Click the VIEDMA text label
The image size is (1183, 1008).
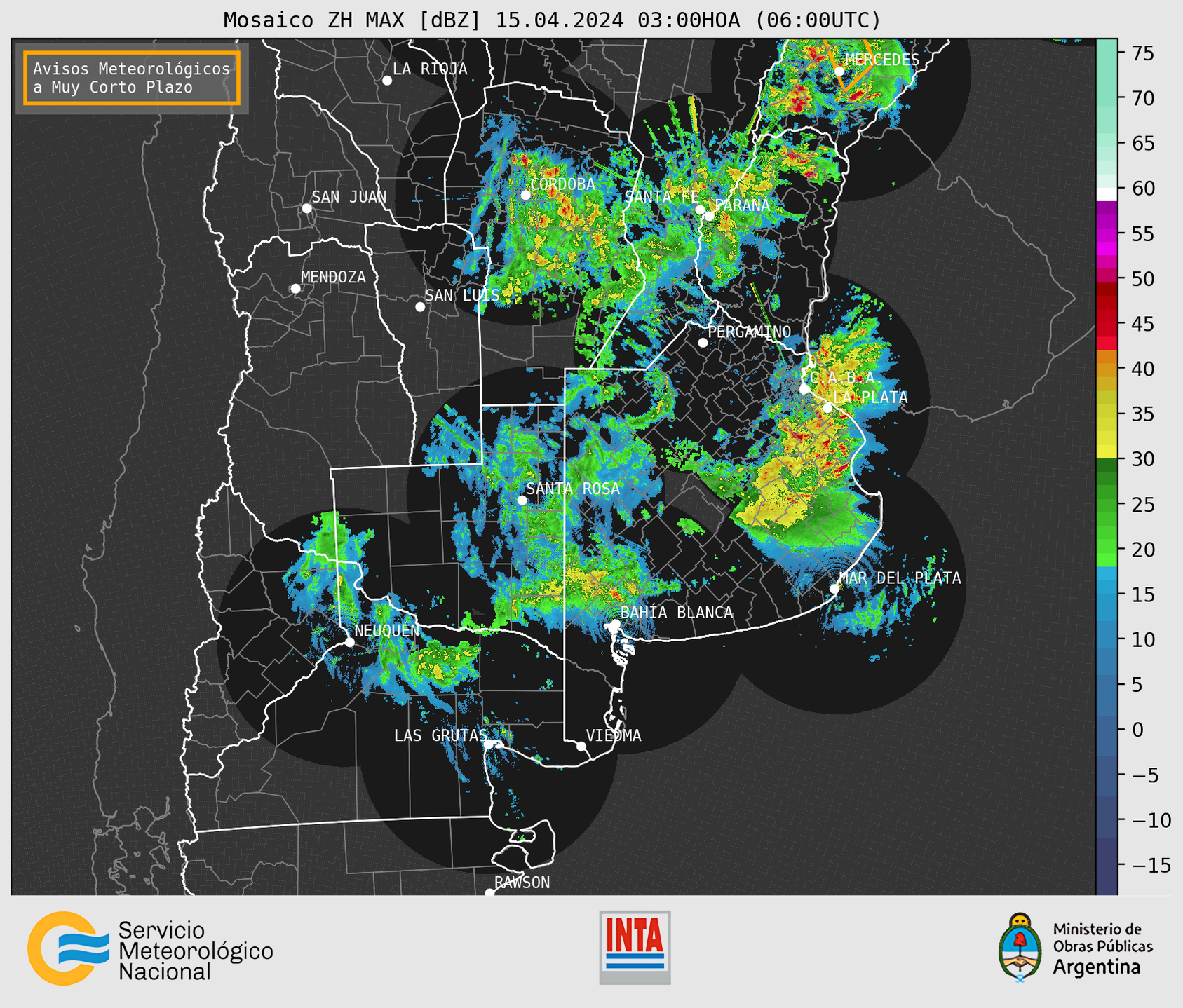click(614, 735)
